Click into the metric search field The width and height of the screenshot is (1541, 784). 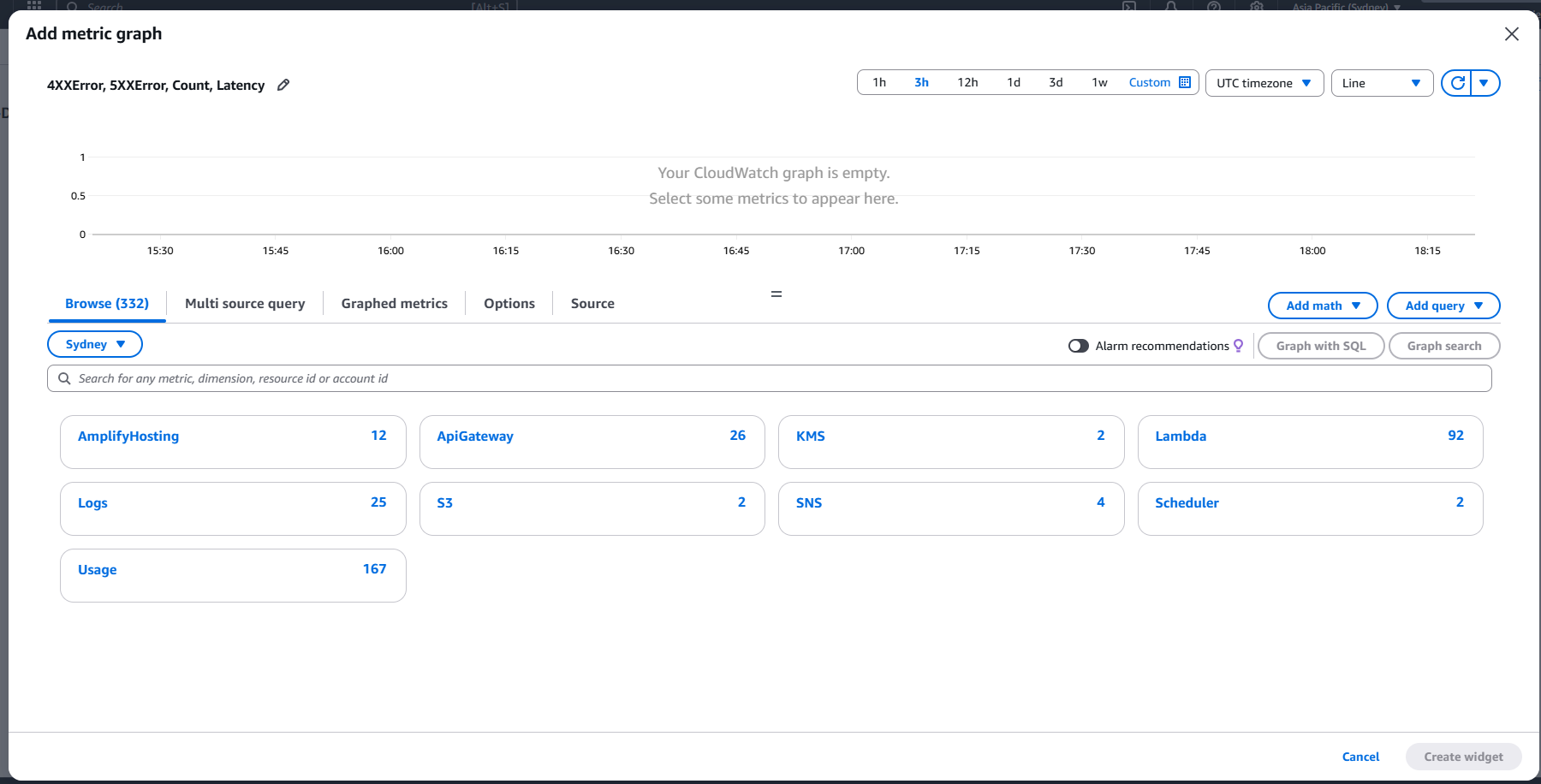coord(769,378)
